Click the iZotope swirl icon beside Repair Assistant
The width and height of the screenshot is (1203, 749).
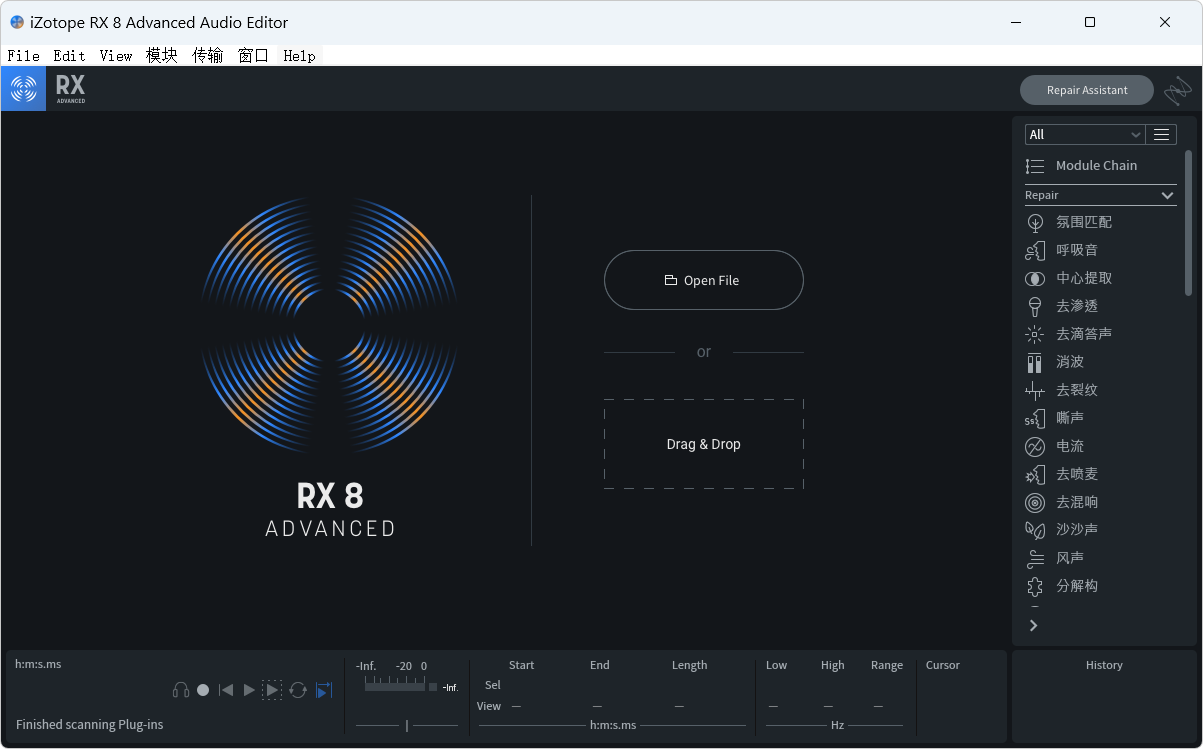(x=1177, y=91)
